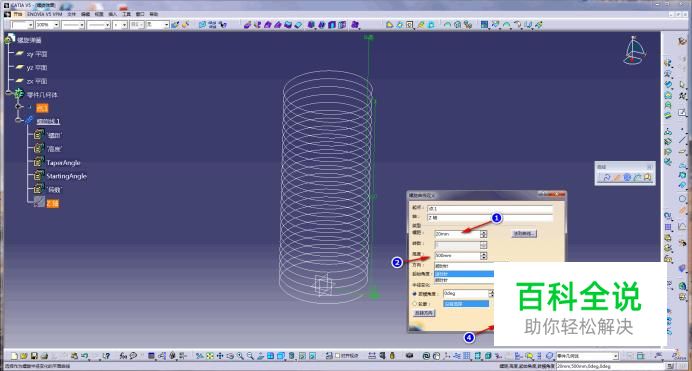The width and height of the screenshot is (692, 371).
Task: Open the 零件几何体 dropdown in bottom toolbar
Action: 616,356
